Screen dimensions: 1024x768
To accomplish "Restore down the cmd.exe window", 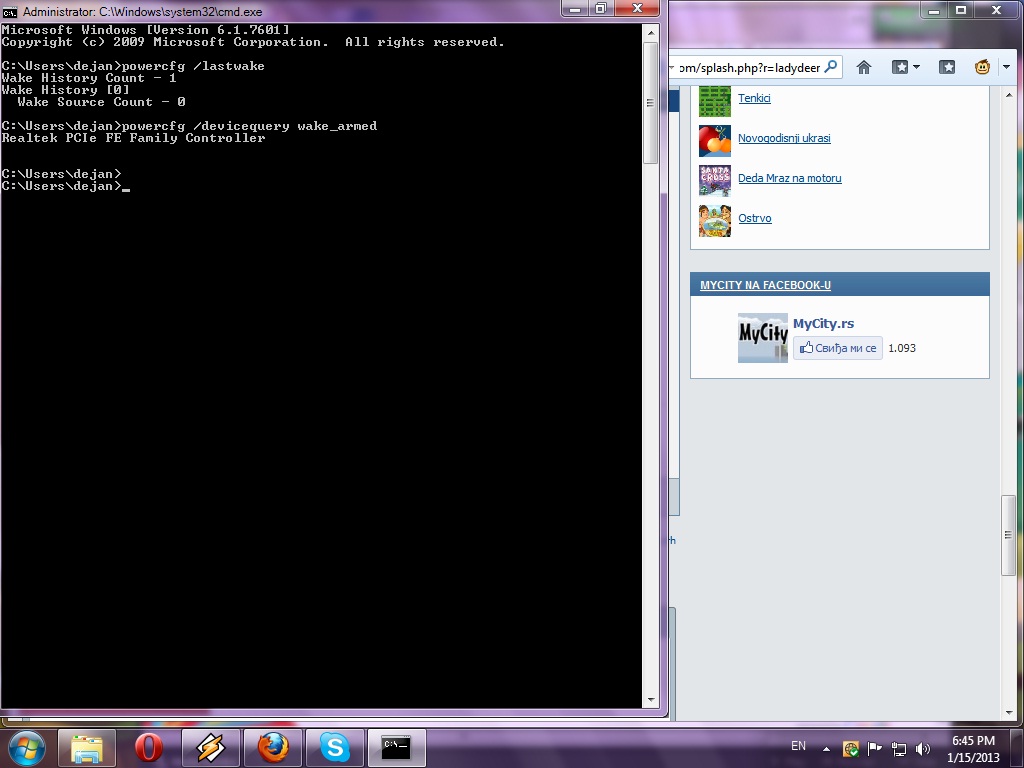I will pos(601,8).
